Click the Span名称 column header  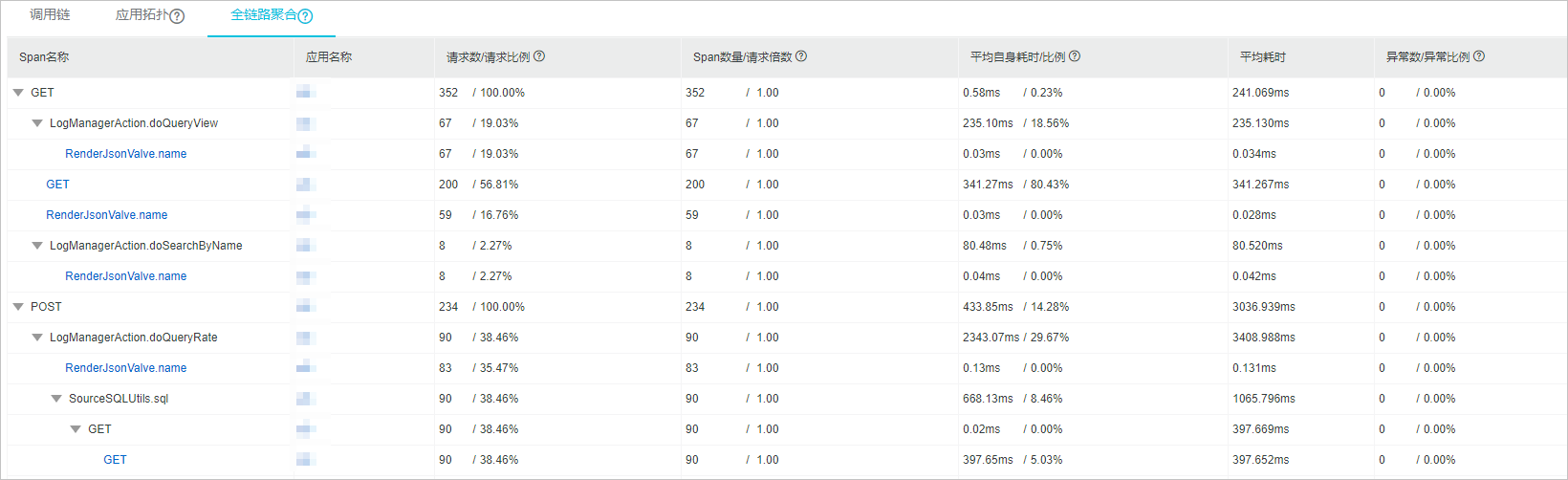[44, 57]
